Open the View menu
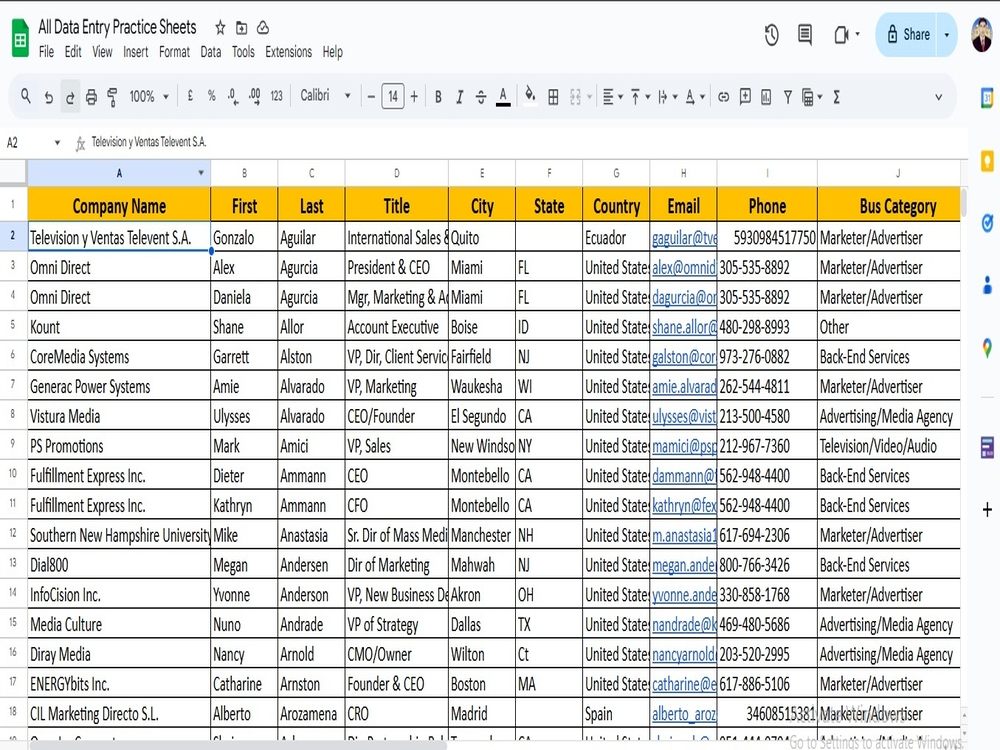This screenshot has height=750, width=1000. coord(102,52)
